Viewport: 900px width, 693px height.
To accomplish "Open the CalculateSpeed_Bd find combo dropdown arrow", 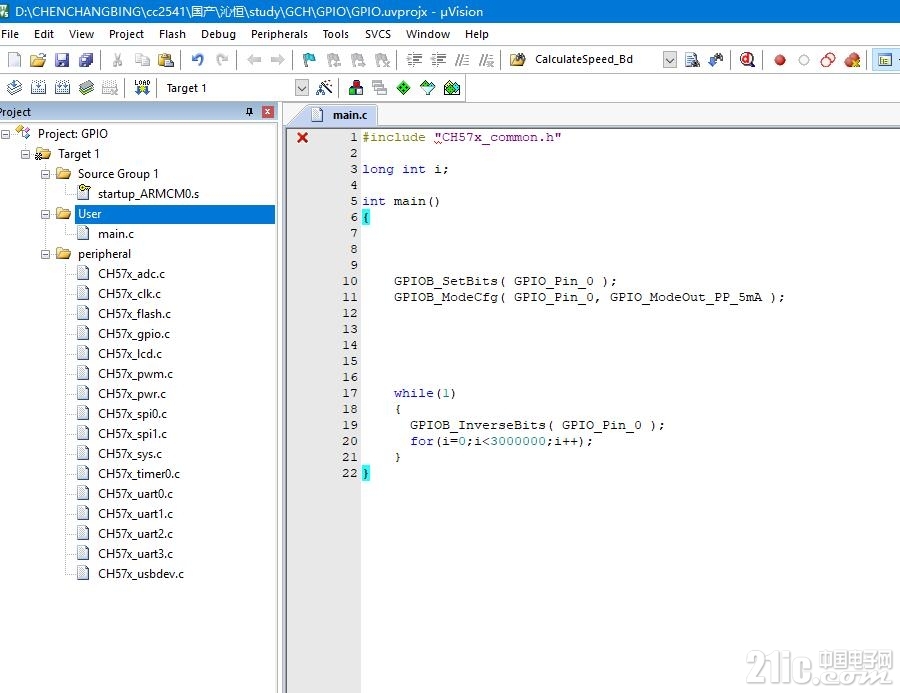I will click(669, 60).
